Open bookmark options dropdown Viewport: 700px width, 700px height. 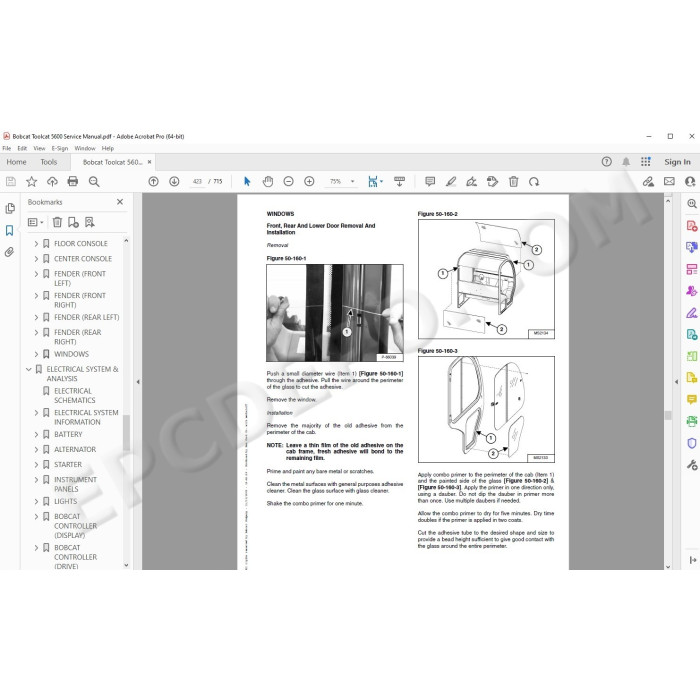click(36, 222)
